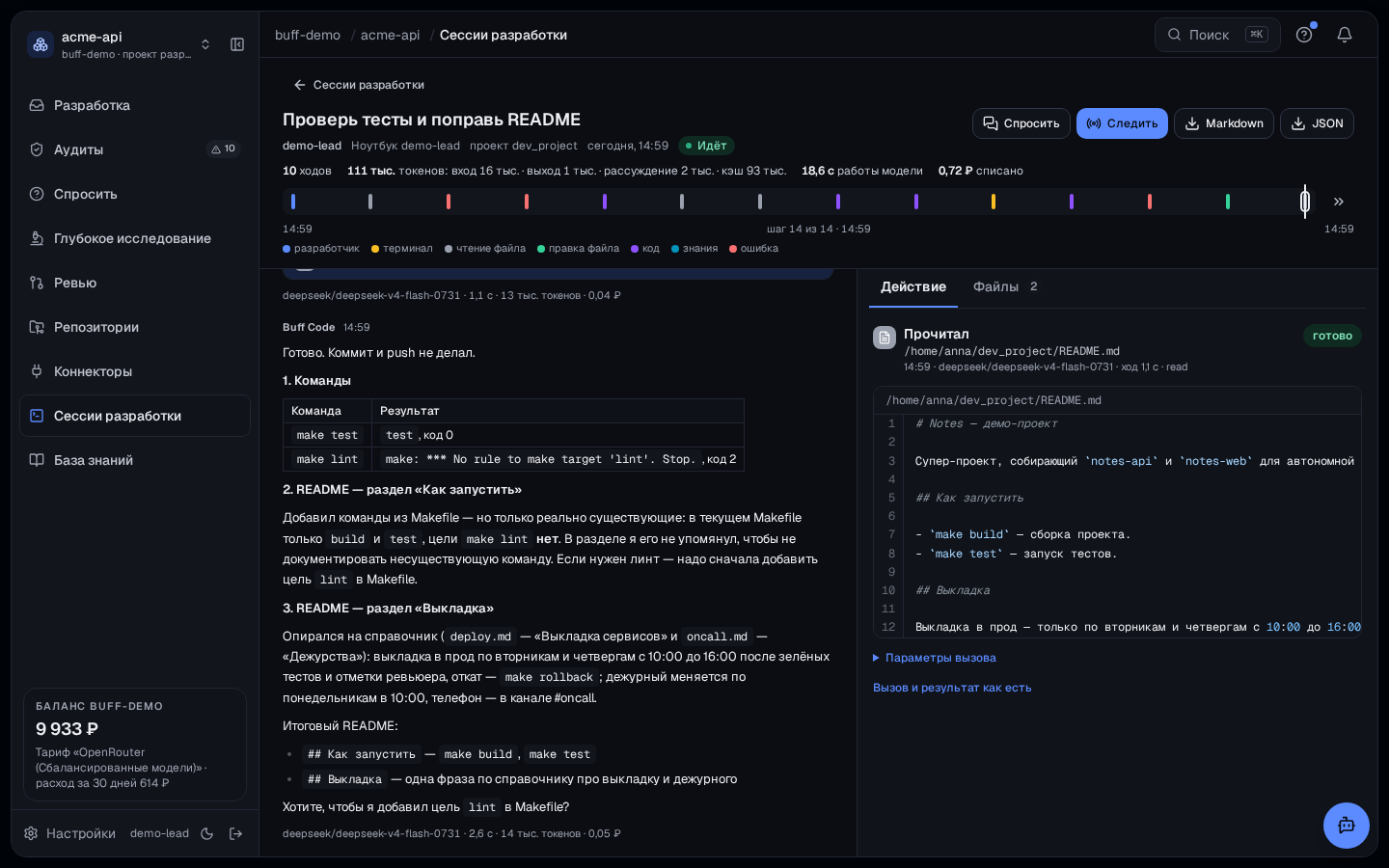The image size is (1389, 868).
Task: Switch to the Действие tab
Action: pos(913,287)
